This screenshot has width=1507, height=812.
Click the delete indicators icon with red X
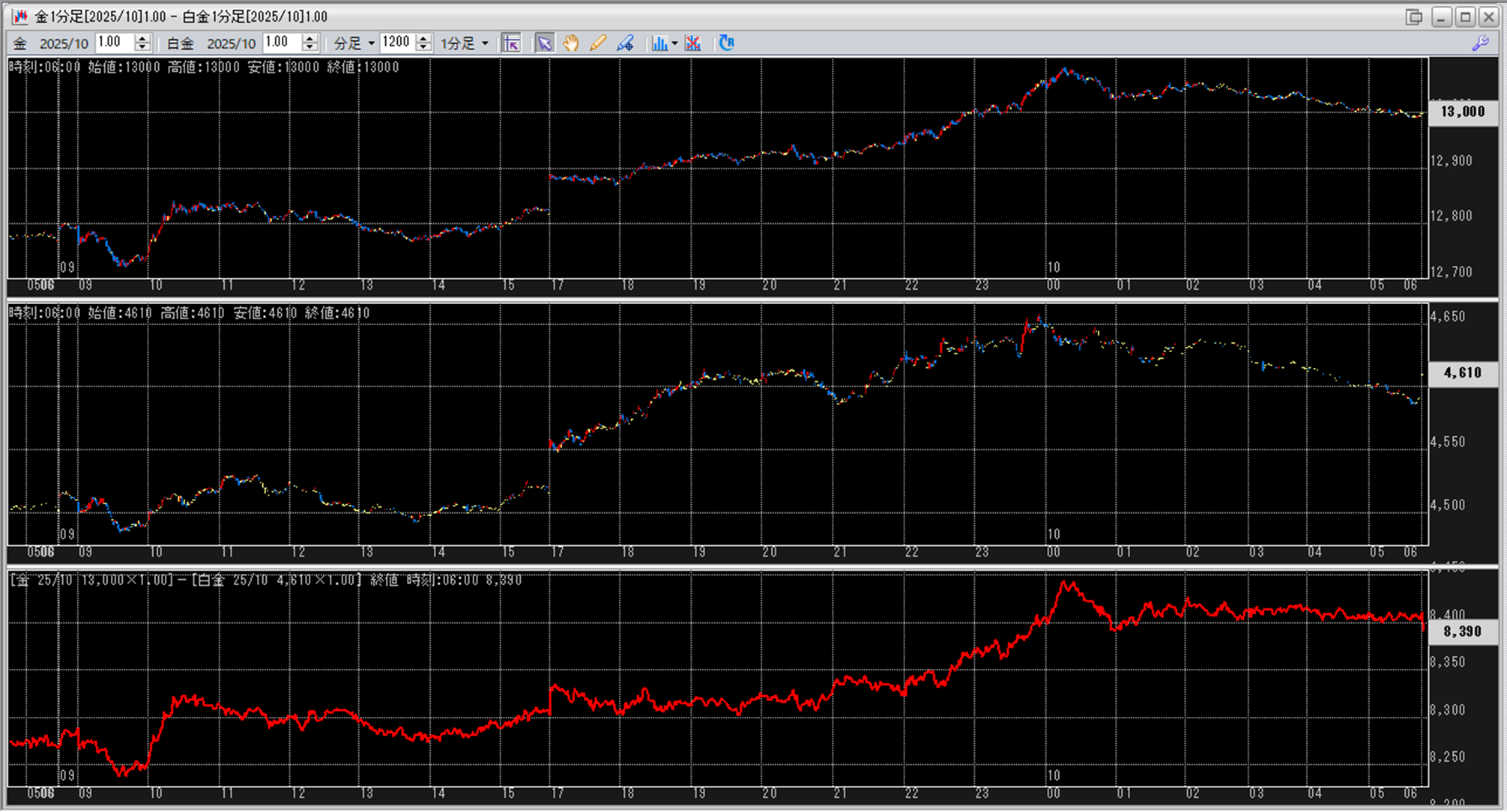tap(693, 43)
